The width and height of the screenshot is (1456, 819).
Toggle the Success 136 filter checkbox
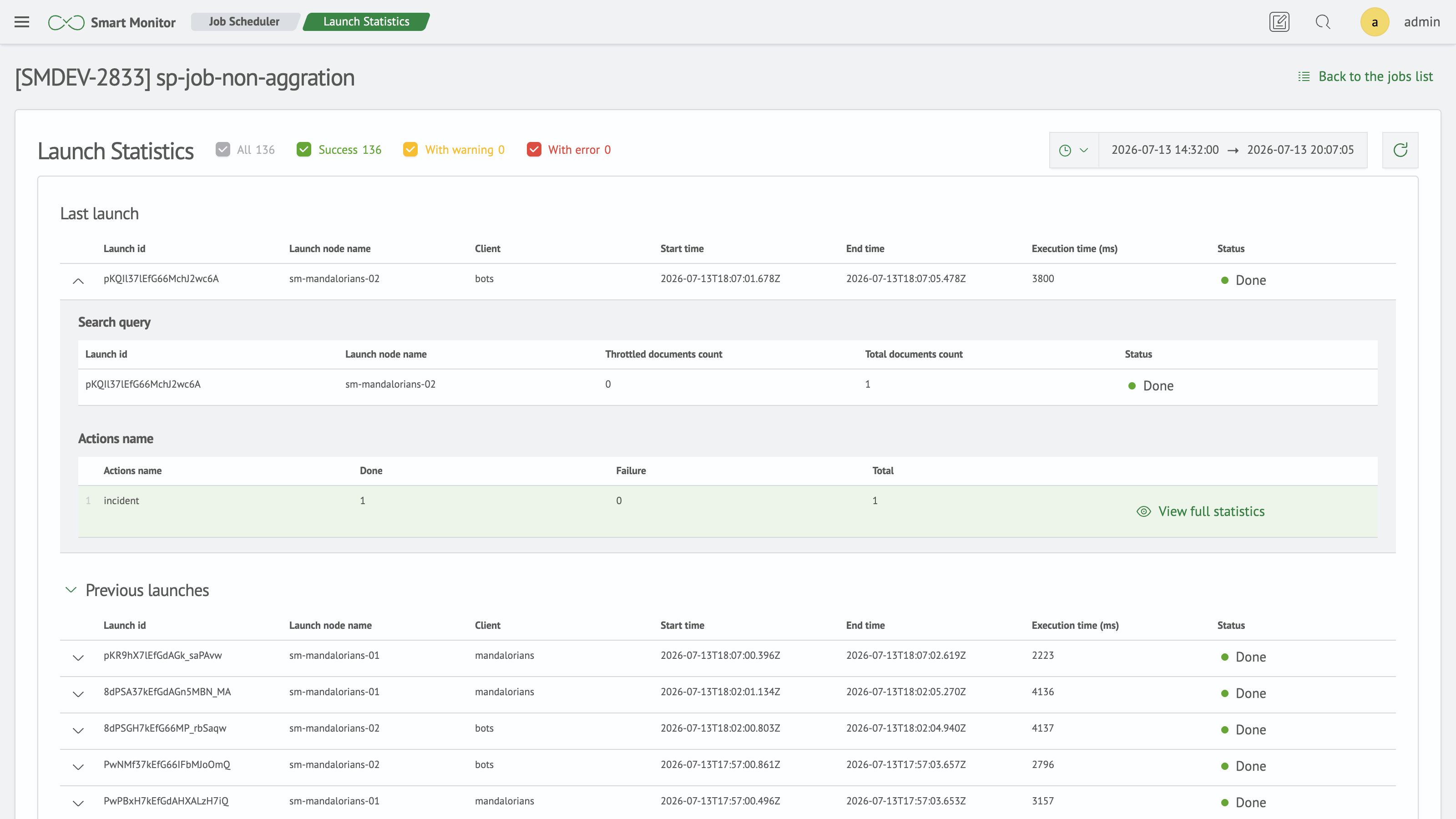(x=303, y=150)
